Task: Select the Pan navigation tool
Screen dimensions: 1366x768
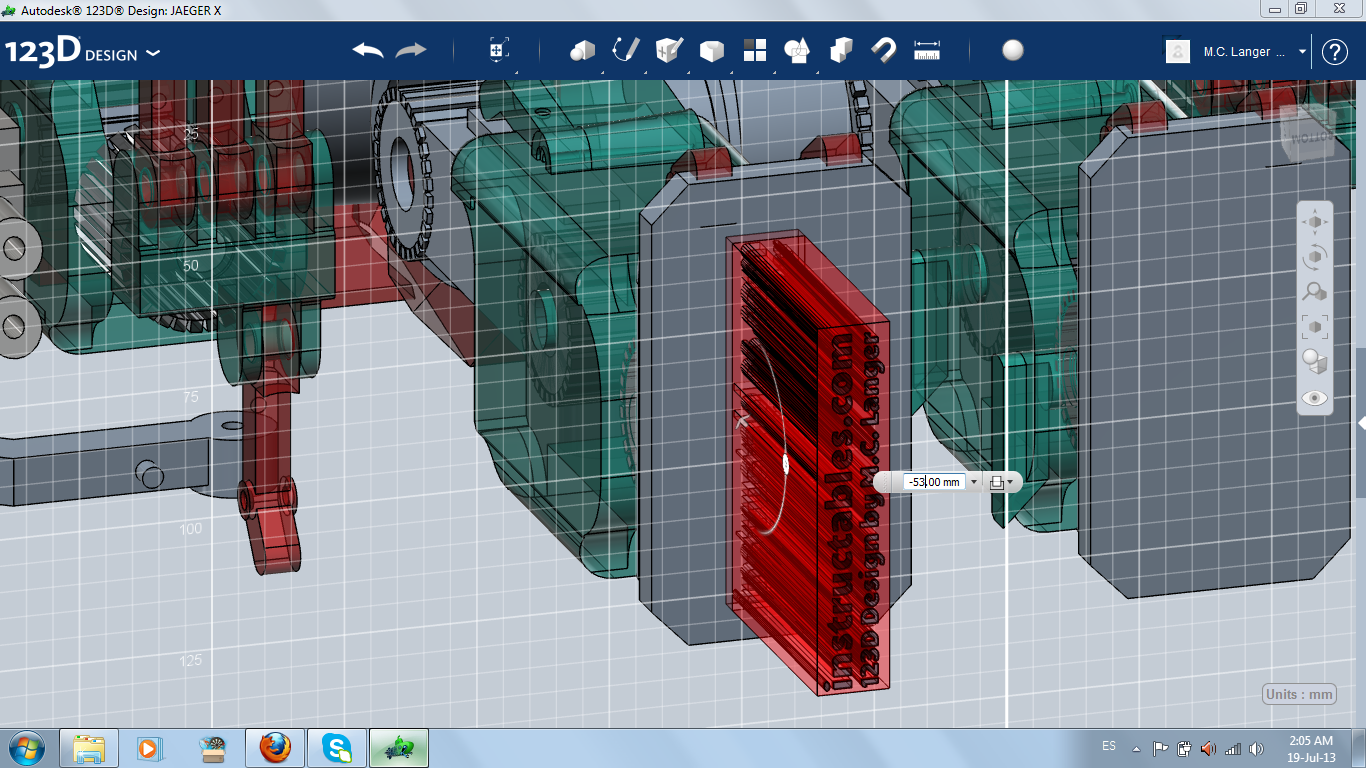Action: click(1315, 221)
